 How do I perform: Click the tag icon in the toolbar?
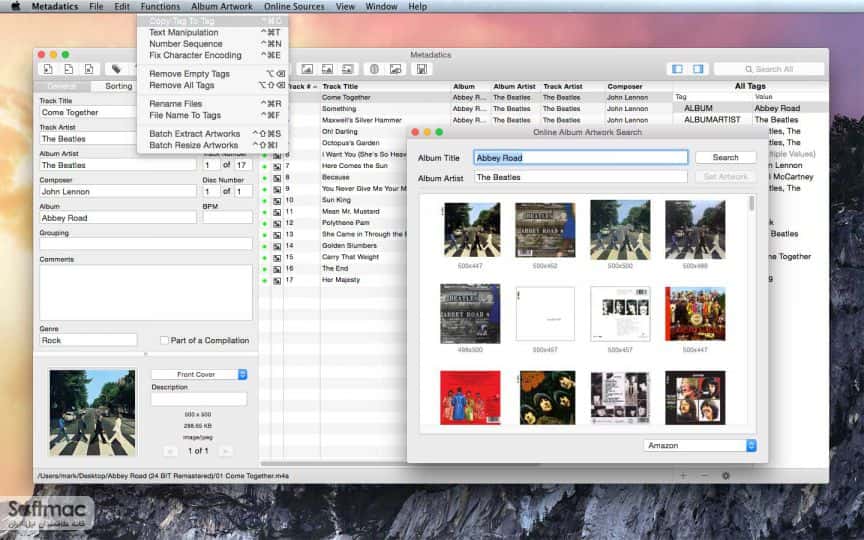coord(116,69)
